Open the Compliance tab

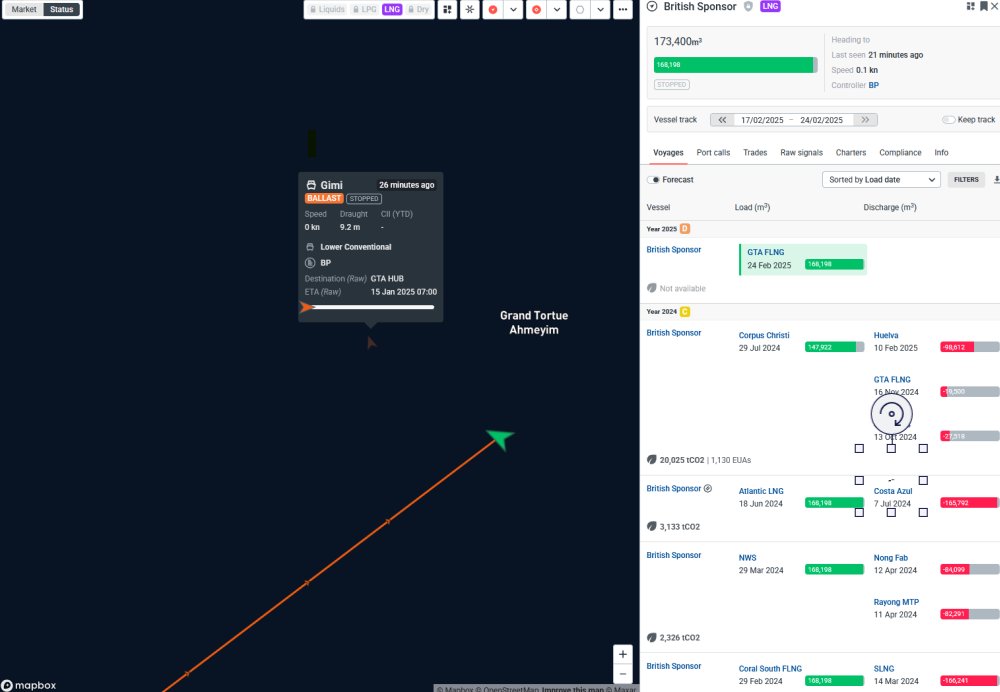[900, 153]
